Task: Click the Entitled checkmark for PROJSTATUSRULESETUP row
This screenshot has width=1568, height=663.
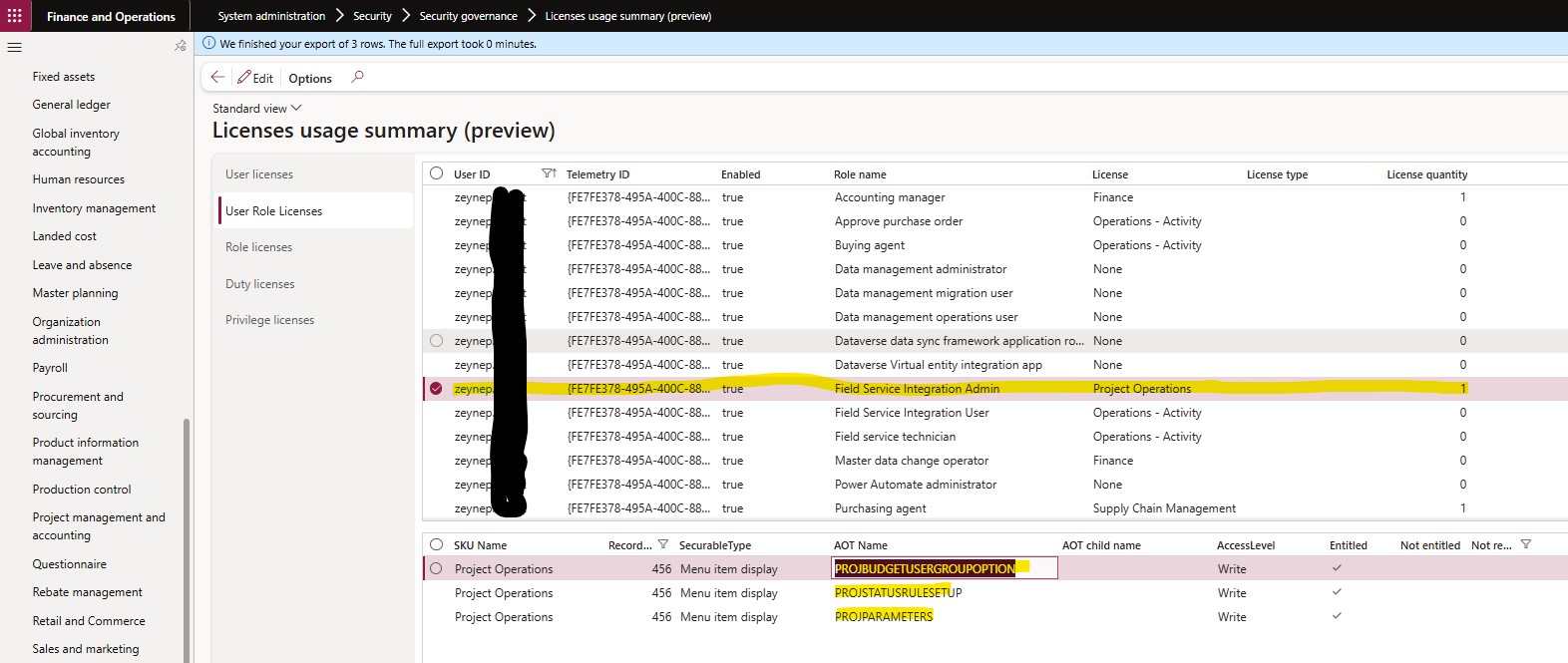Action: (x=1337, y=592)
